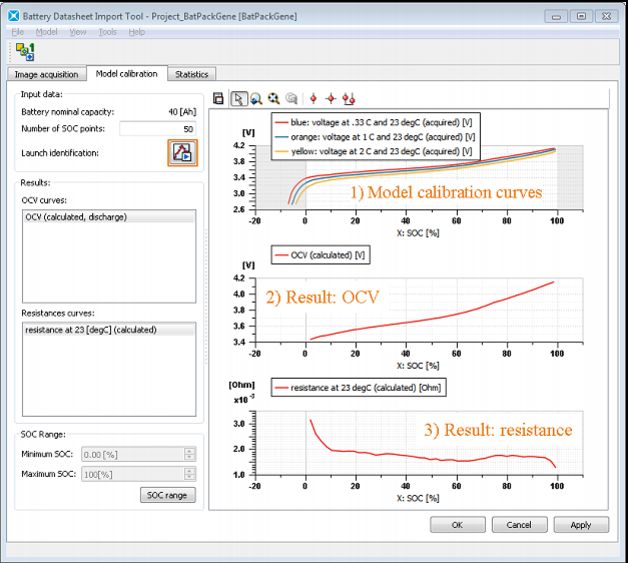This screenshot has height=563, width=628.
Task: Click the toolbar icon below File menu
Action: point(26,53)
